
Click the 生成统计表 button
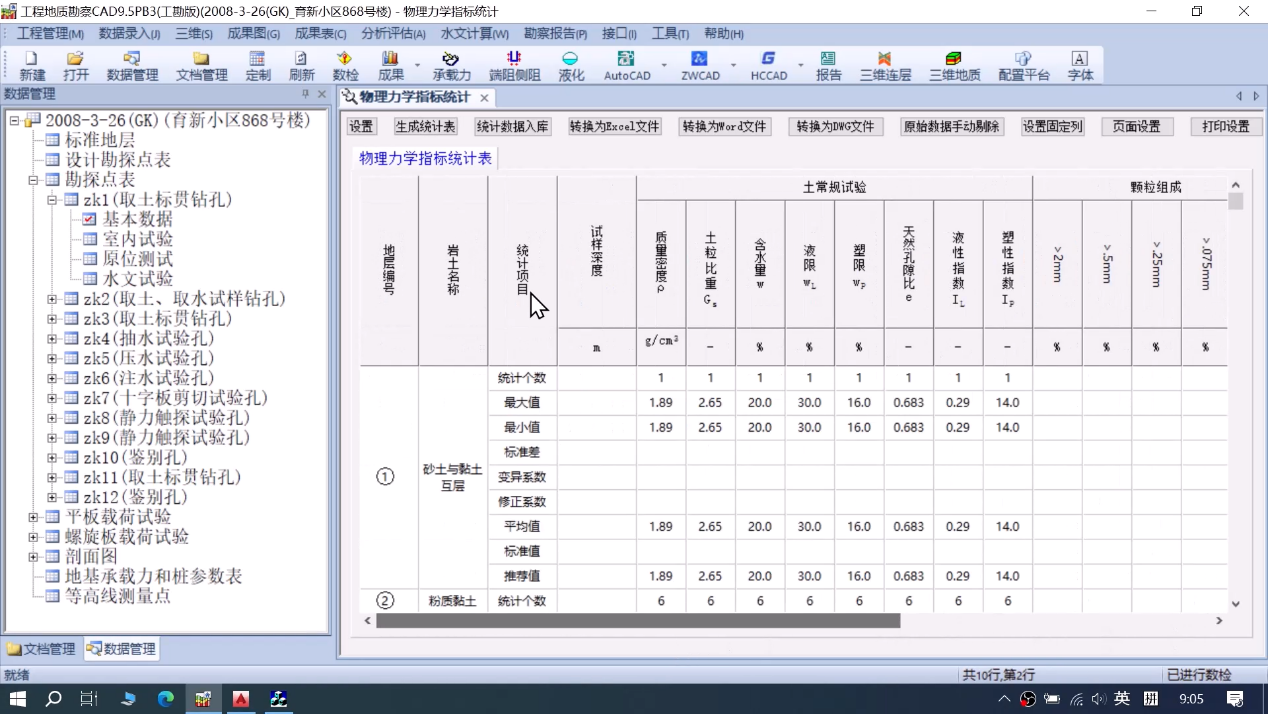[x=425, y=127]
